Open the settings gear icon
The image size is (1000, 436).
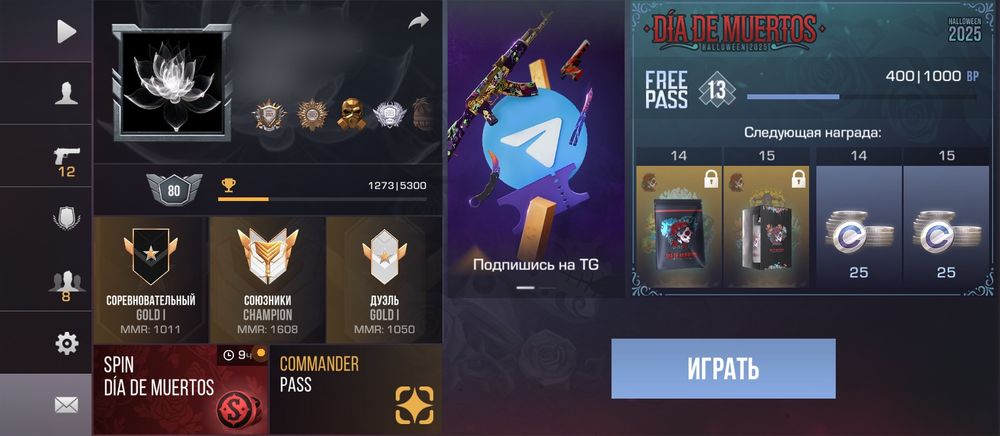pyautogui.click(x=66, y=344)
